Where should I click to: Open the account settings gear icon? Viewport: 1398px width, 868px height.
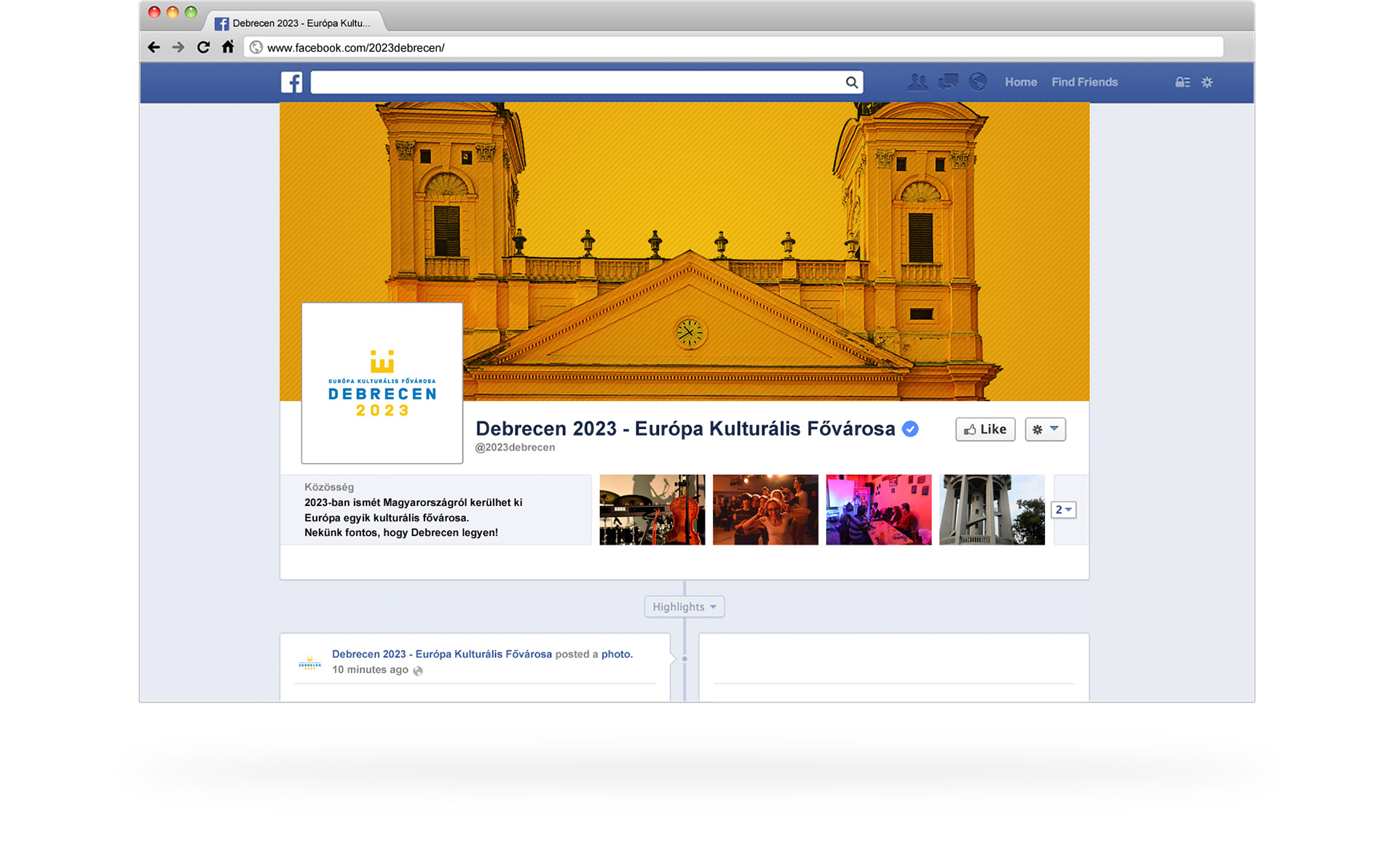click(1207, 82)
